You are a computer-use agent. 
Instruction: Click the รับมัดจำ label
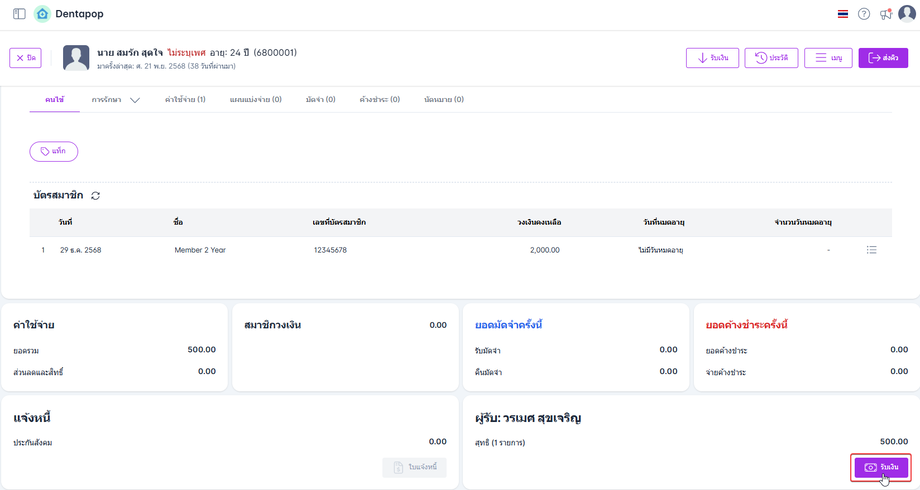coord(488,351)
